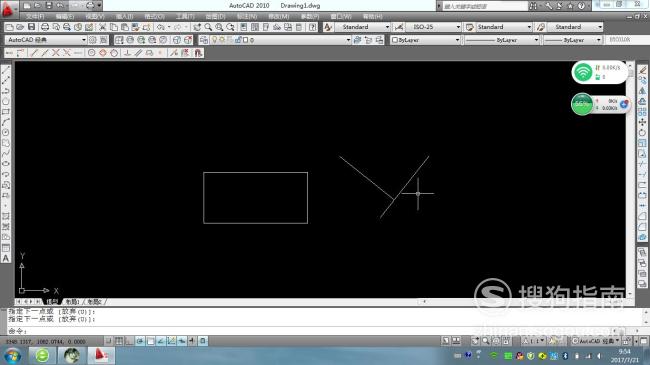
Task: Expand the ISO-25 dimension style dropdown
Action: [433, 27]
